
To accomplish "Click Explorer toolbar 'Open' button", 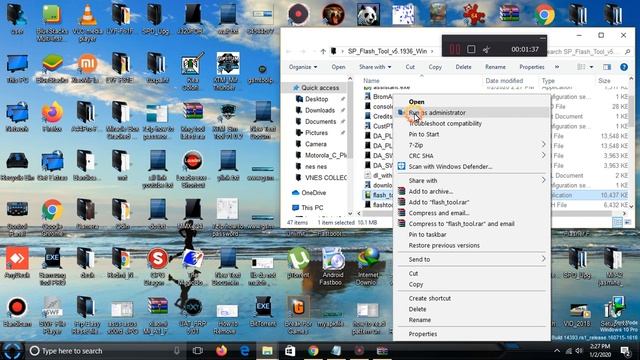I will point(338,67).
